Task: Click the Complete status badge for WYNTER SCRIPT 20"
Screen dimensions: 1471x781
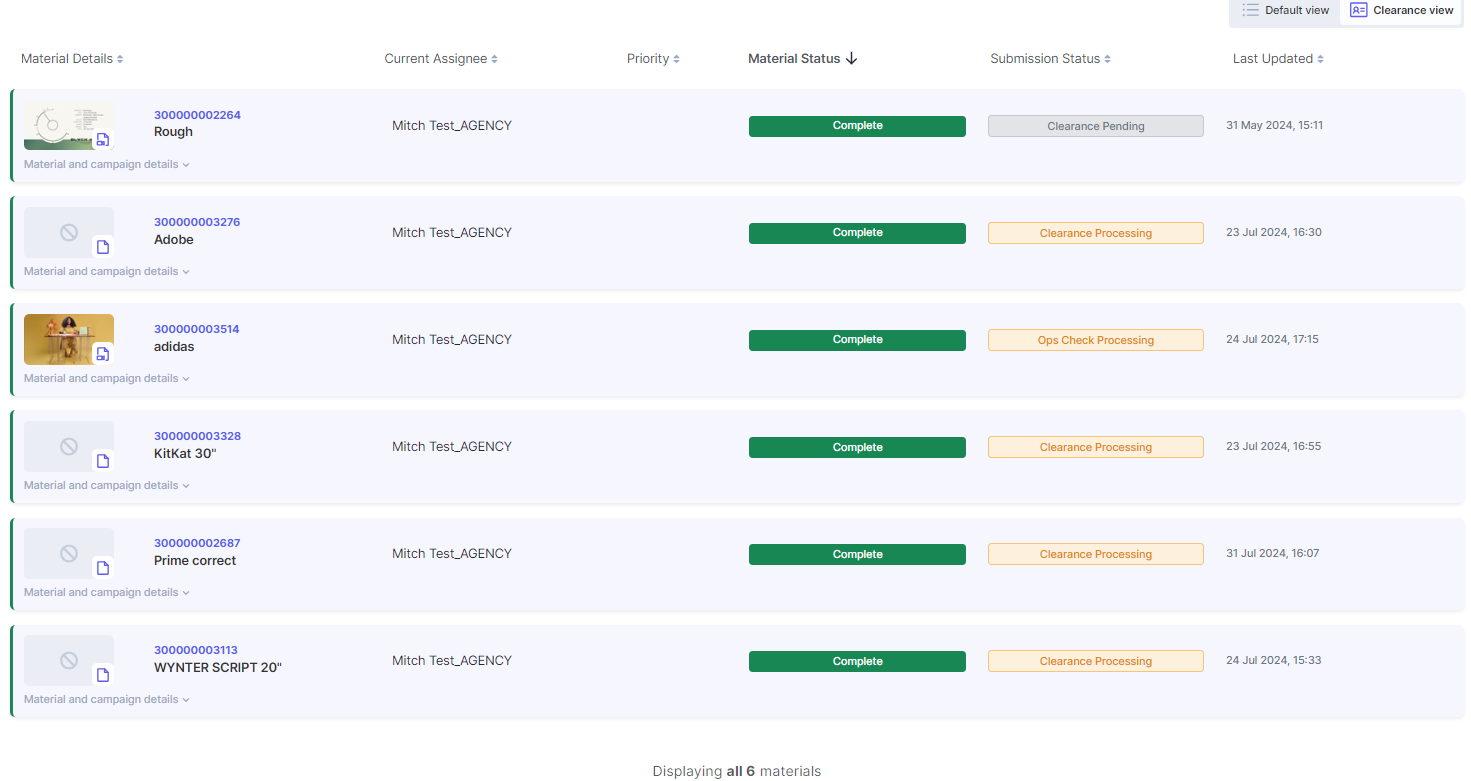Action: point(857,661)
